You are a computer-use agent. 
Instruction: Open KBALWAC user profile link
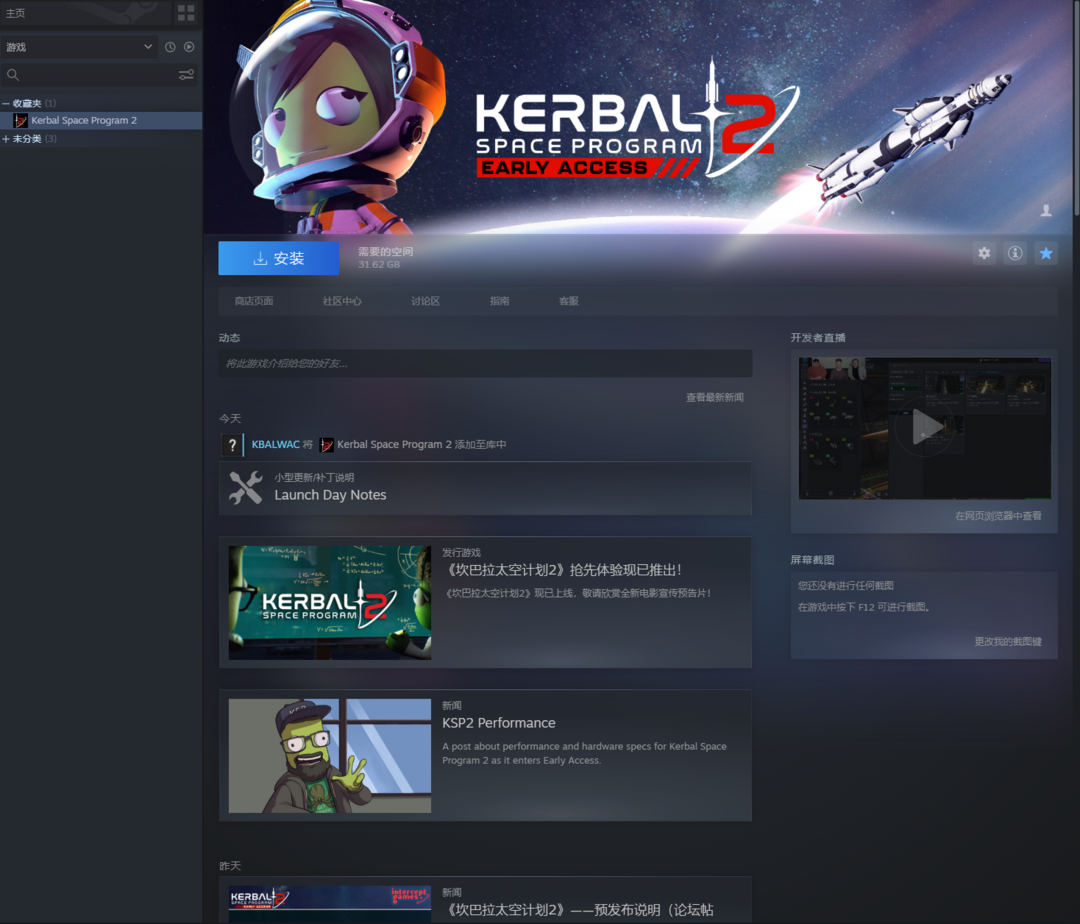pyautogui.click(x=276, y=445)
